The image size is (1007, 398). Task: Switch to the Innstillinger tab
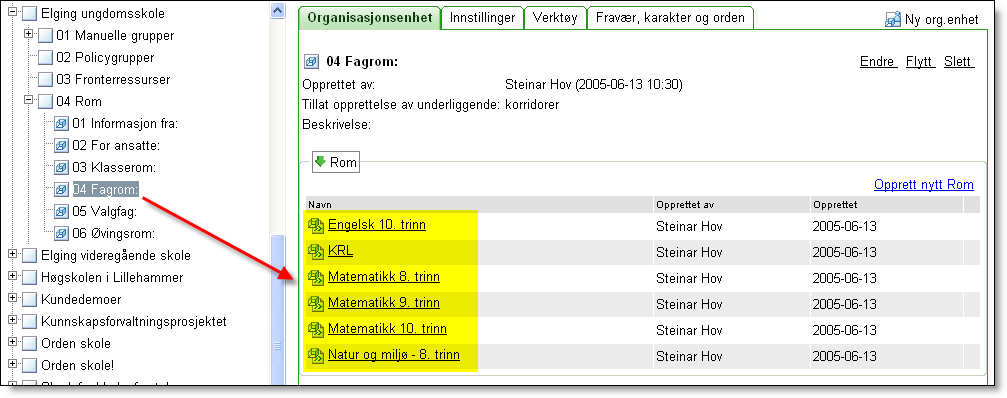pos(482,18)
